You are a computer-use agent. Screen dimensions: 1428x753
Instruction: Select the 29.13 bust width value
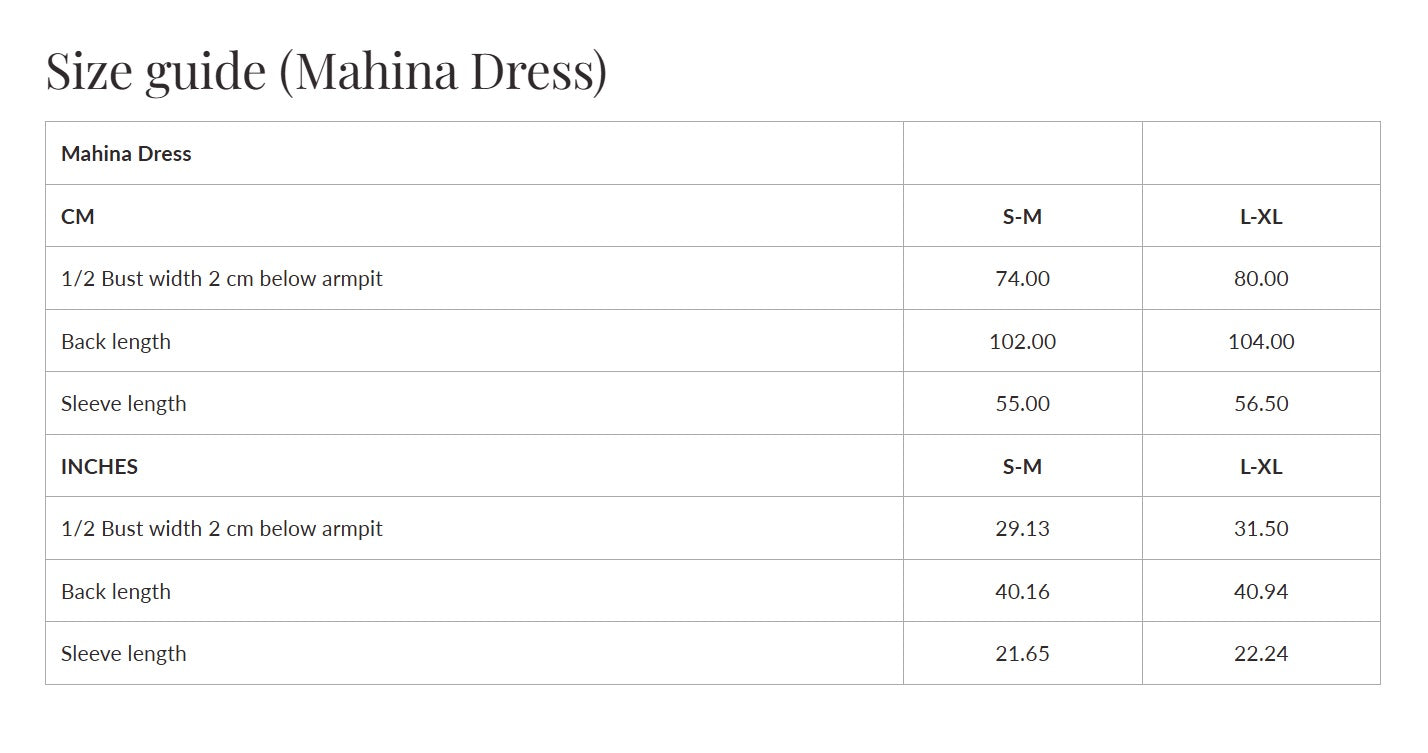1022,529
